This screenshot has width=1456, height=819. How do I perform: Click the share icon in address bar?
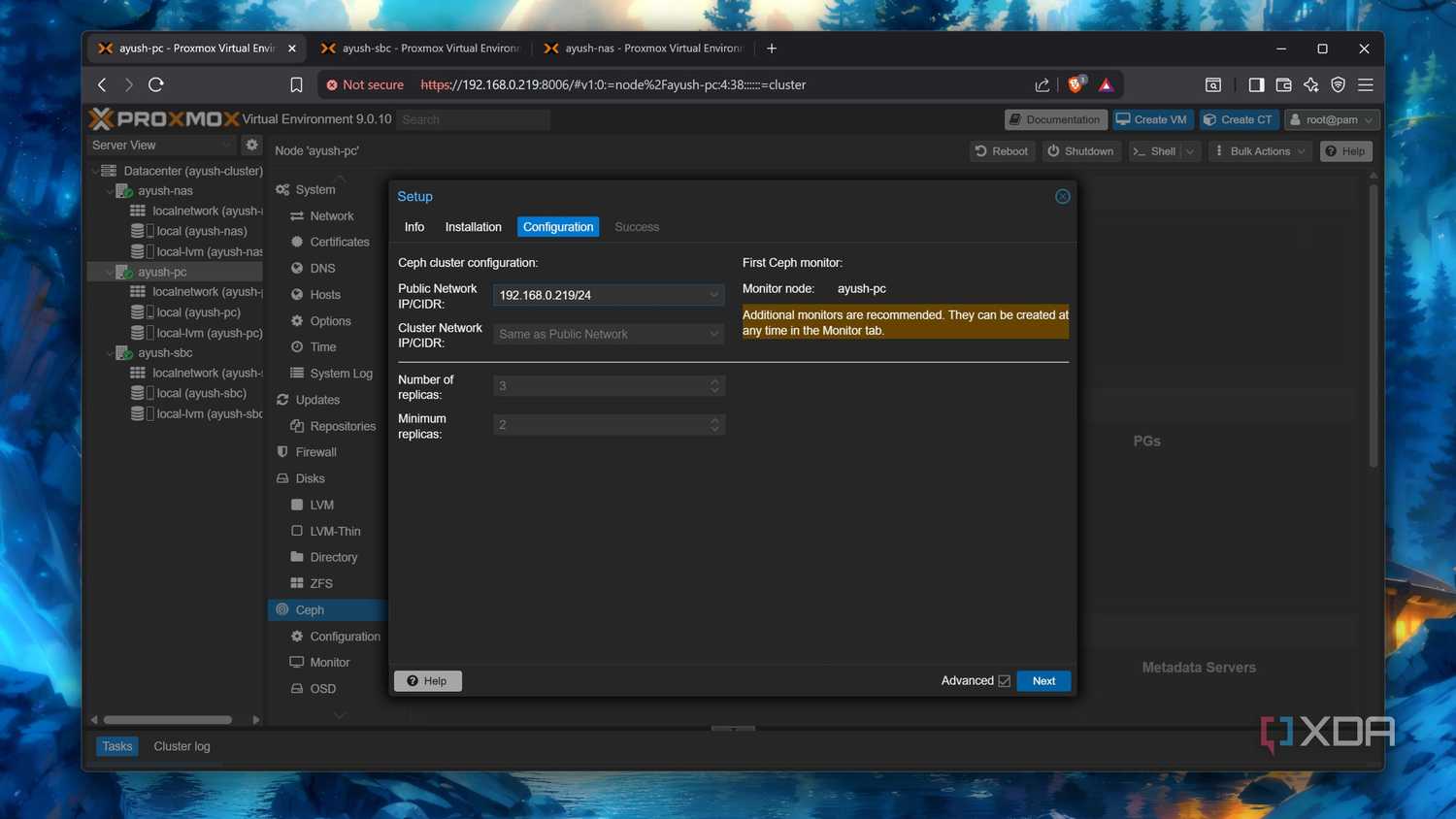[1042, 84]
